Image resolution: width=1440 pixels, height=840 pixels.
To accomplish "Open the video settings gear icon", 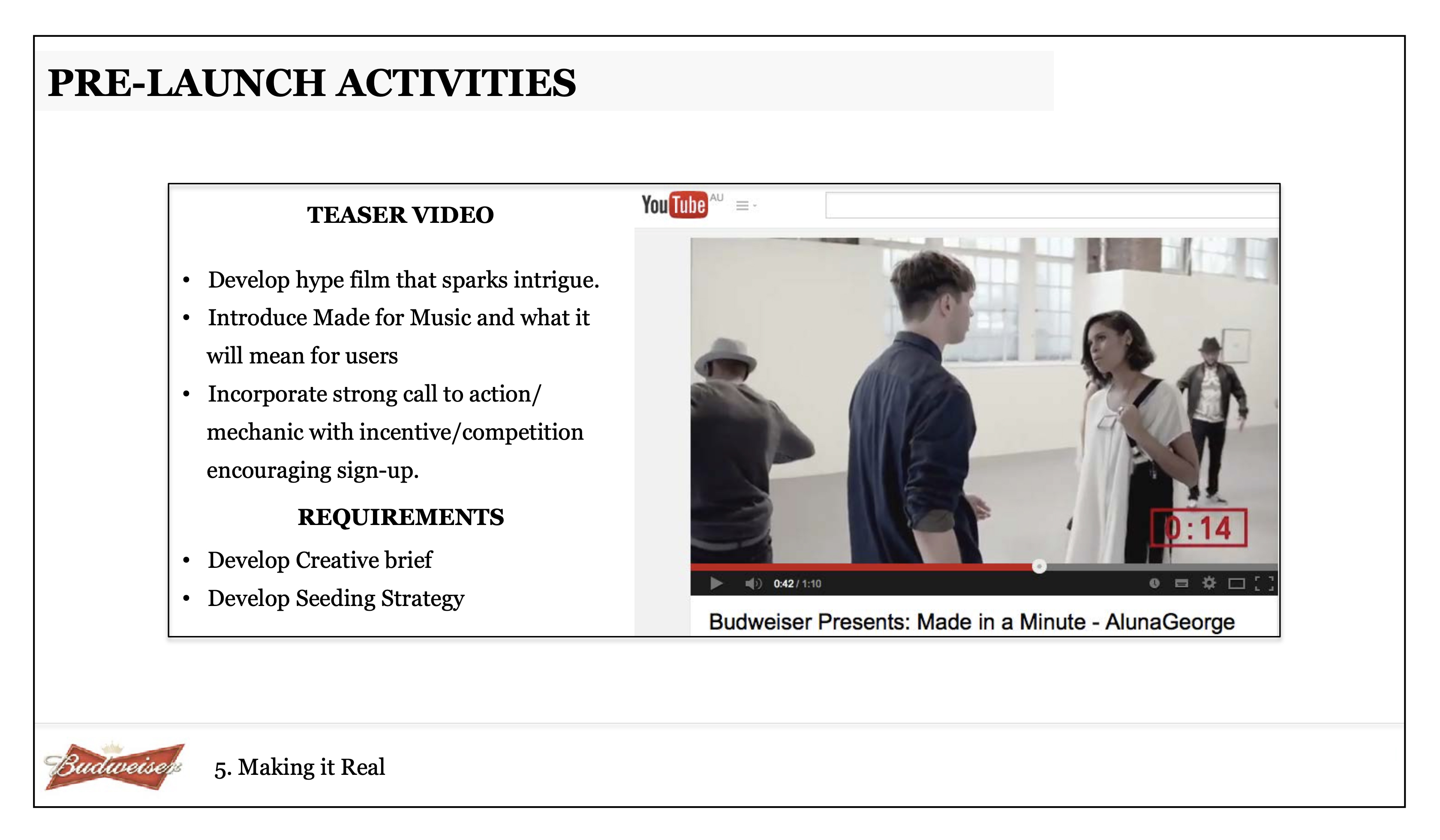I will [x=1209, y=583].
